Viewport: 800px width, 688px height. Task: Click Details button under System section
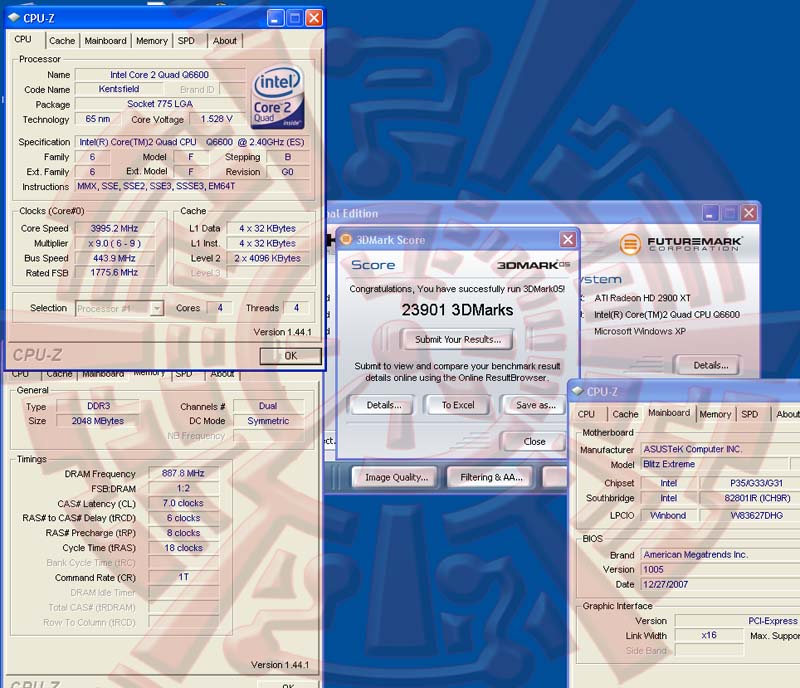(710, 365)
